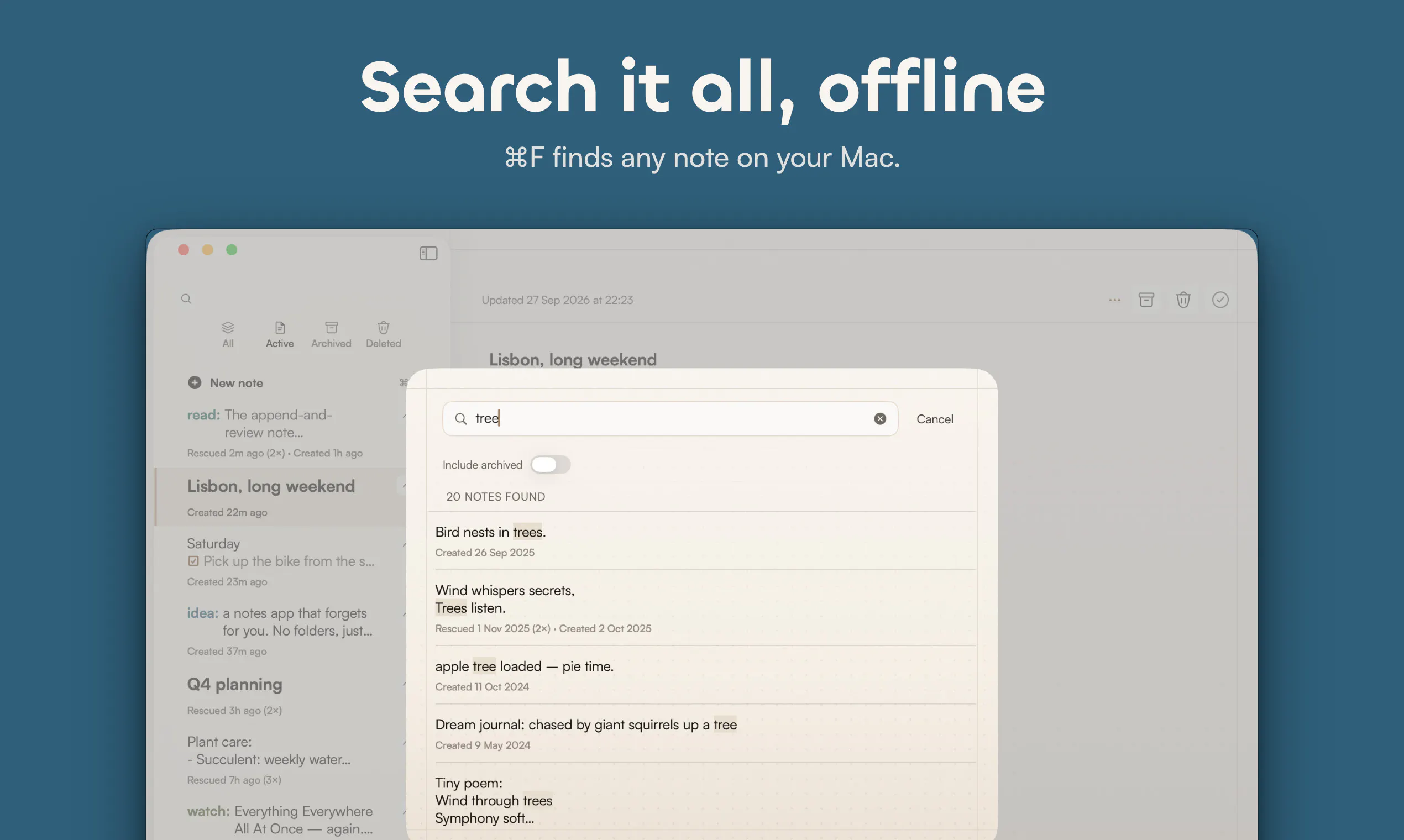Open result 'Bird nests in trees.'
The width and height of the screenshot is (1404, 840).
(705, 541)
